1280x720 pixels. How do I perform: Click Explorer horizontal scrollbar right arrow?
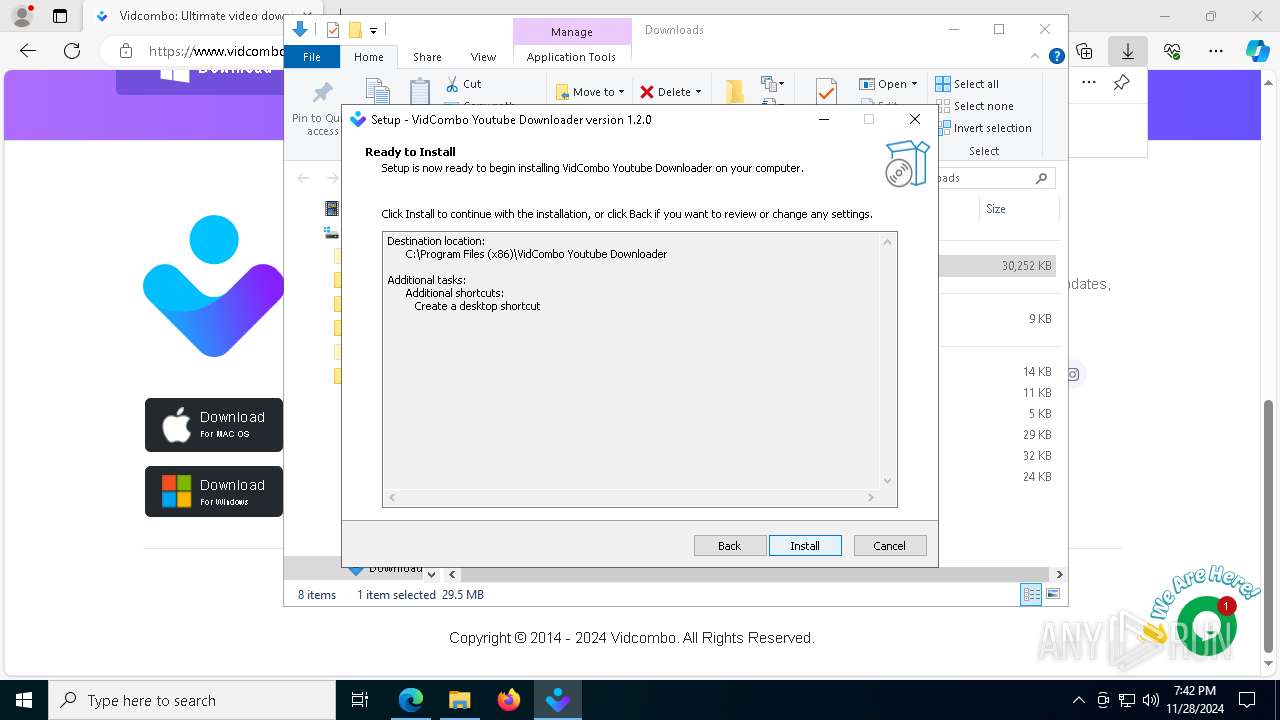click(x=1059, y=574)
